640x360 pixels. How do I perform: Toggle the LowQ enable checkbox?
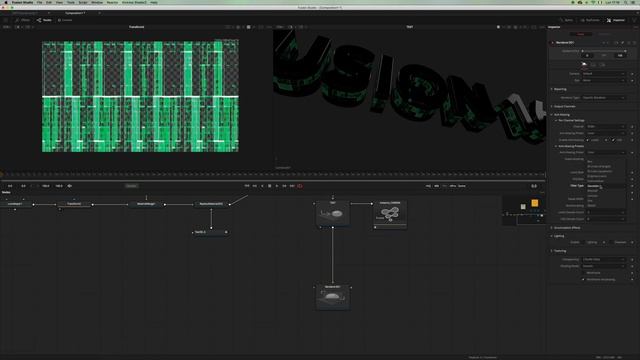587,140
